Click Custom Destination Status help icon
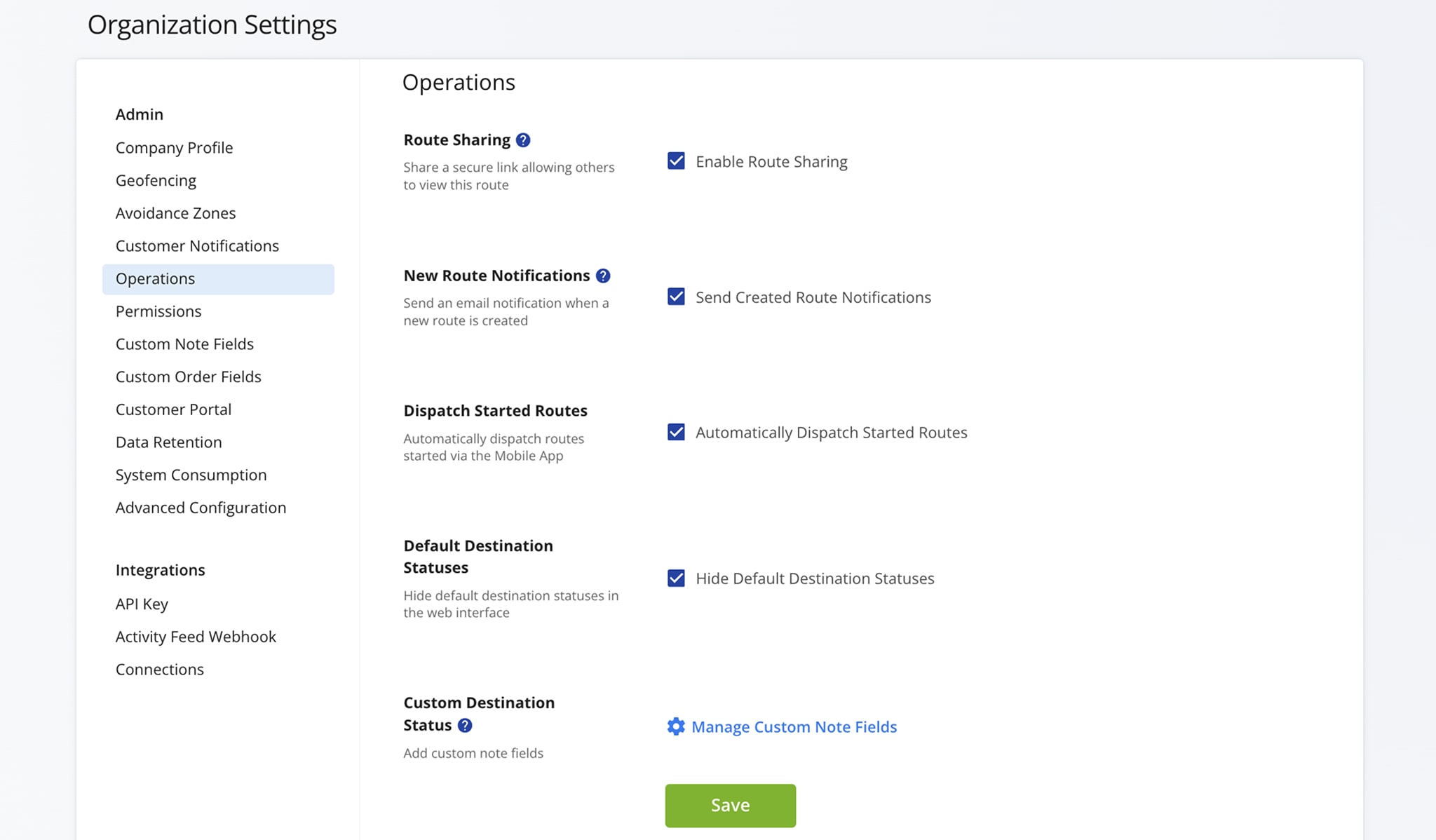This screenshot has height=840, width=1436. pyautogui.click(x=465, y=726)
